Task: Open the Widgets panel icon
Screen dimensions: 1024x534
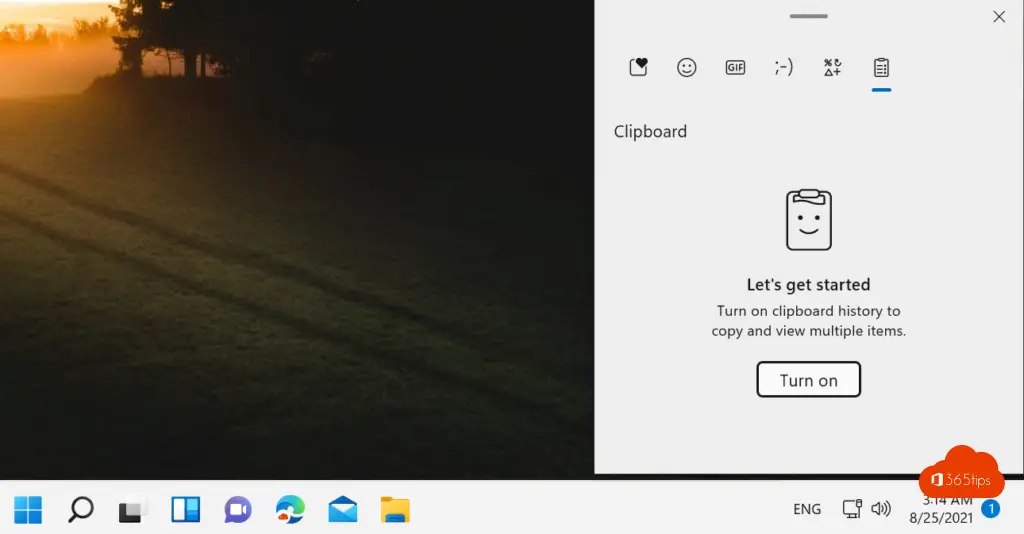Action: click(x=185, y=510)
